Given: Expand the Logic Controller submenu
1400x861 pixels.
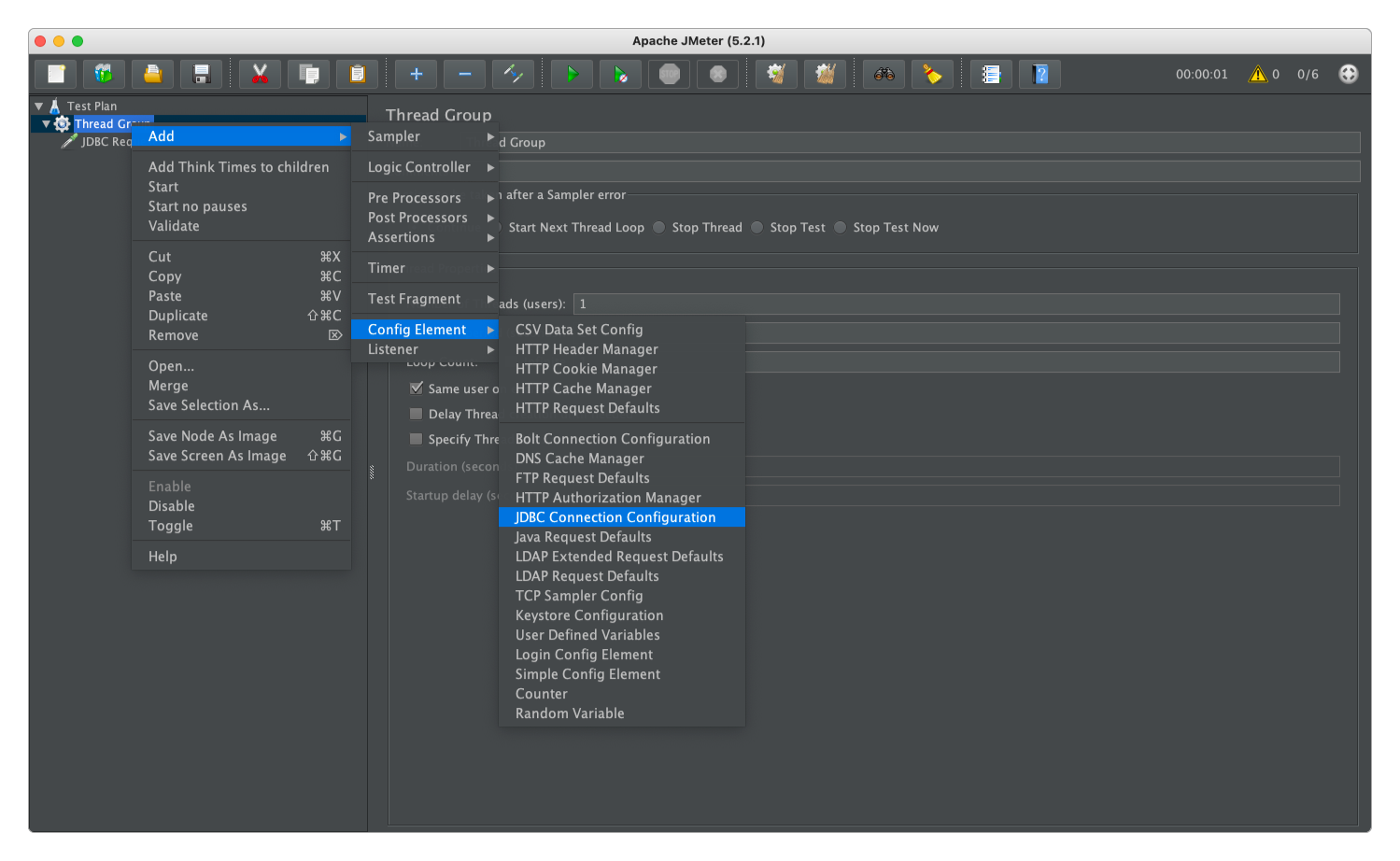Looking at the screenshot, I should pos(425,167).
